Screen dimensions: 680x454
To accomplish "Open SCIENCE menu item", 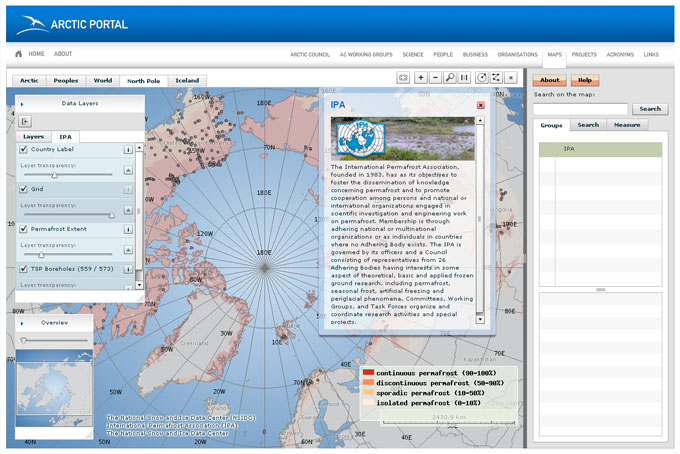I will 413,55.
